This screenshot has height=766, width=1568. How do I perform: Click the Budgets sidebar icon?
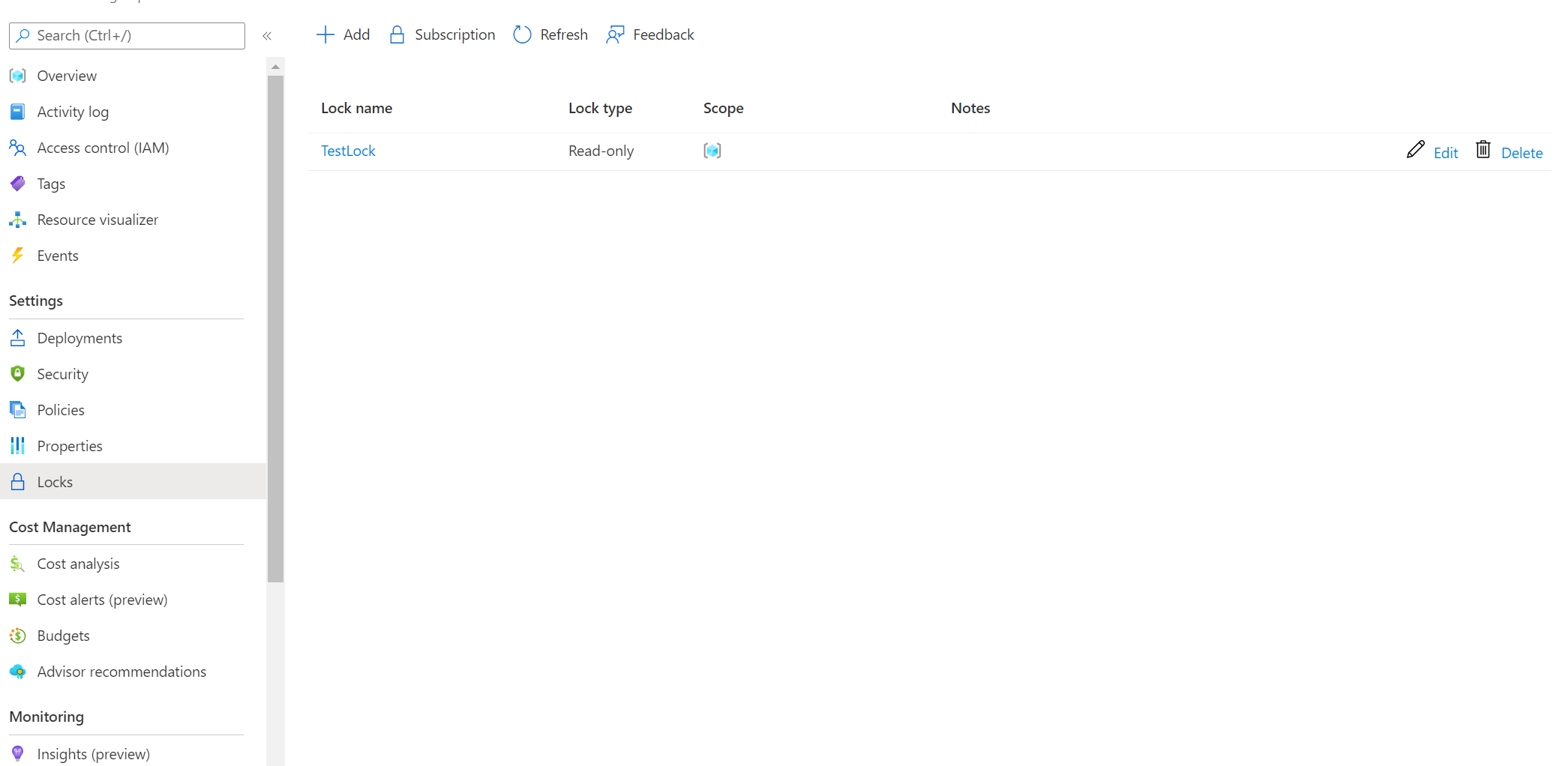(x=17, y=635)
